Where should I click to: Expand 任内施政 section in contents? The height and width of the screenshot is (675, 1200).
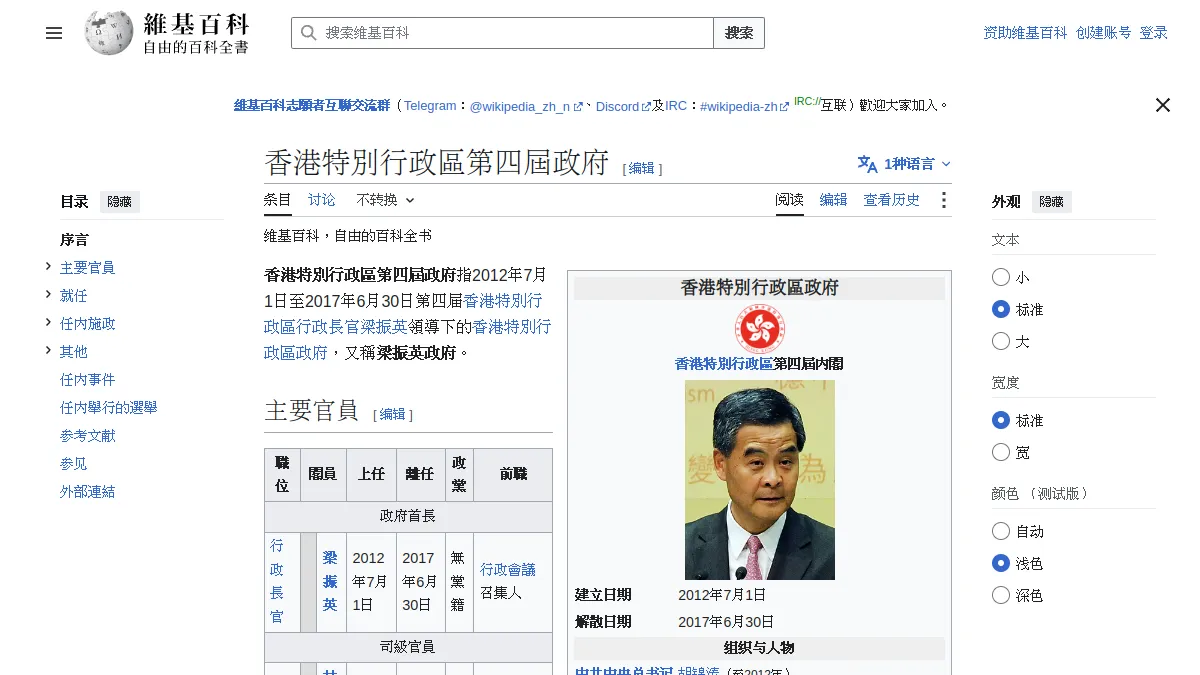[x=48, y=322]
